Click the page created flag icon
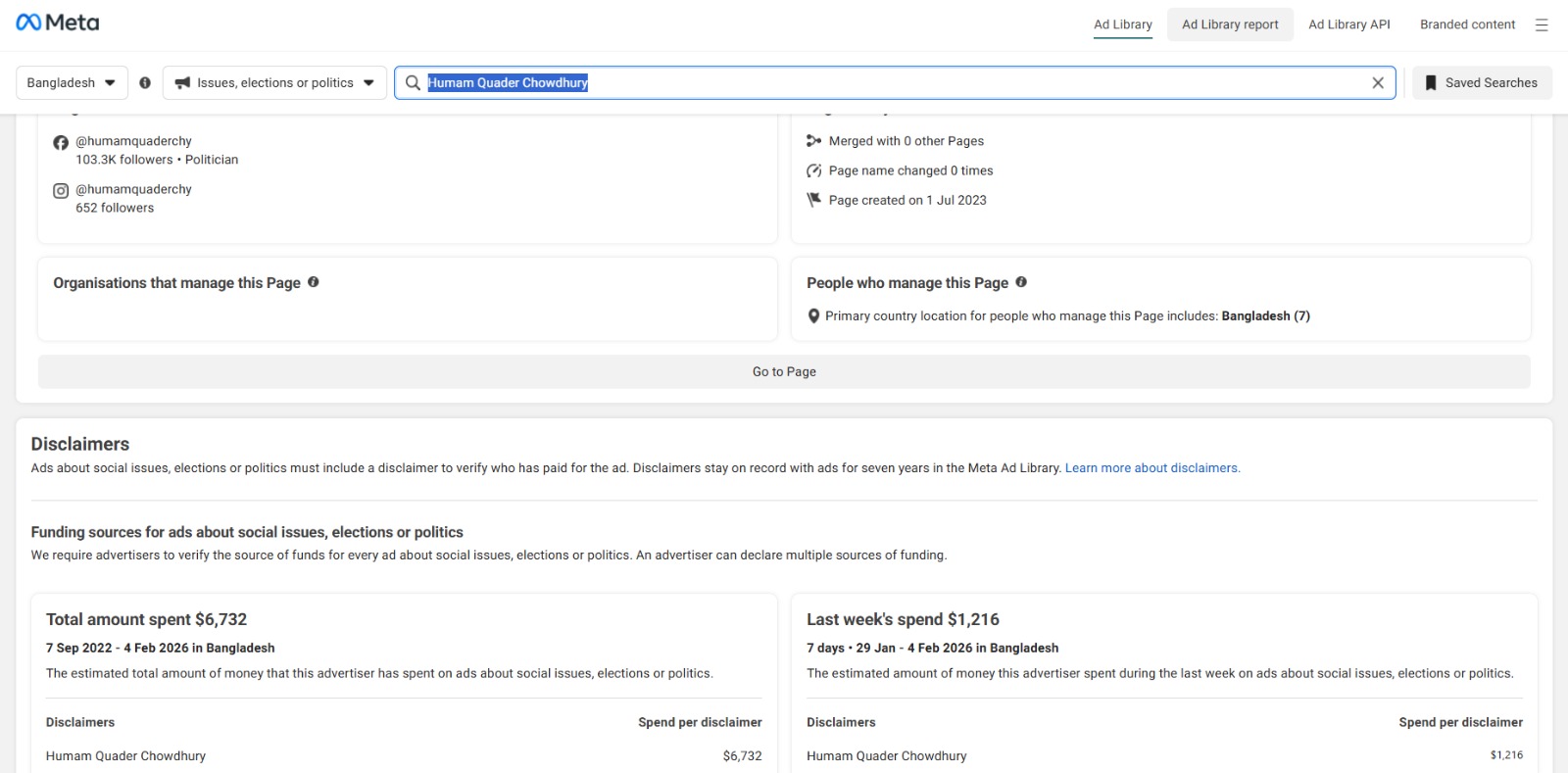Screen dimensions: 1568x773 pos(813,200)
